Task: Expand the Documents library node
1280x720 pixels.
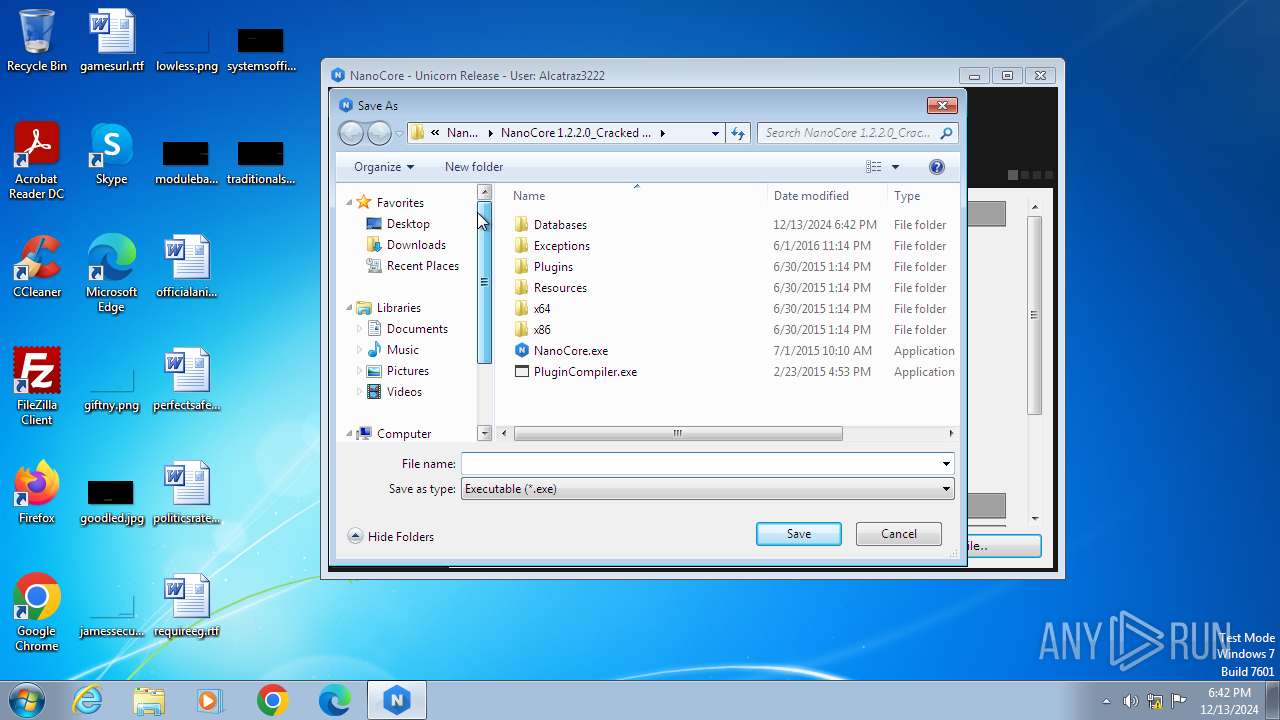Action: (360, 329)
